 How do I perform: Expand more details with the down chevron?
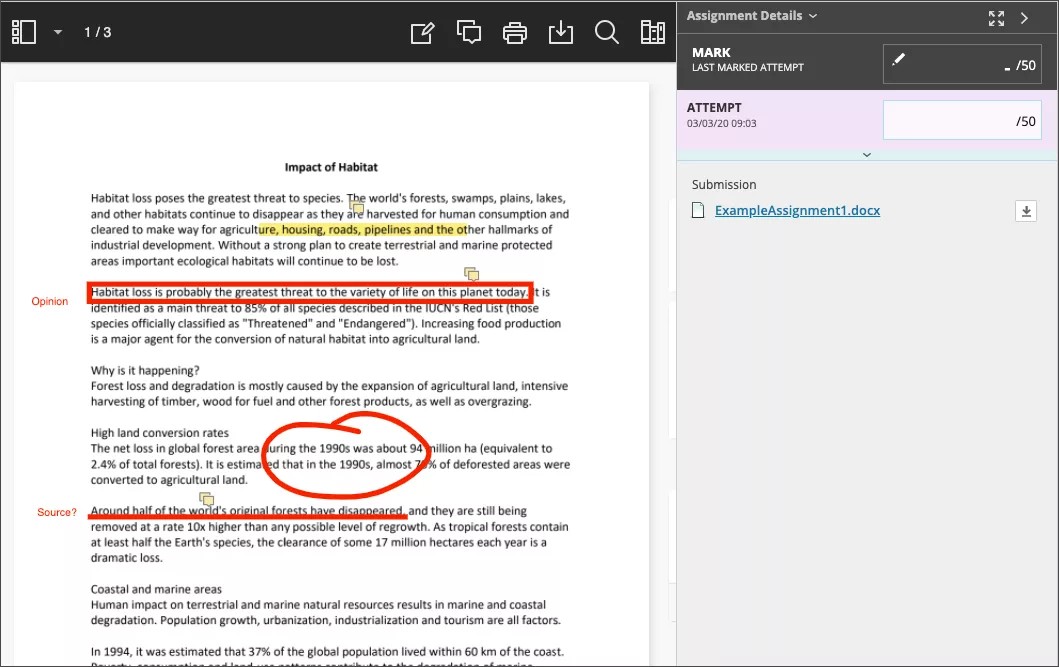tap(866, 155)
